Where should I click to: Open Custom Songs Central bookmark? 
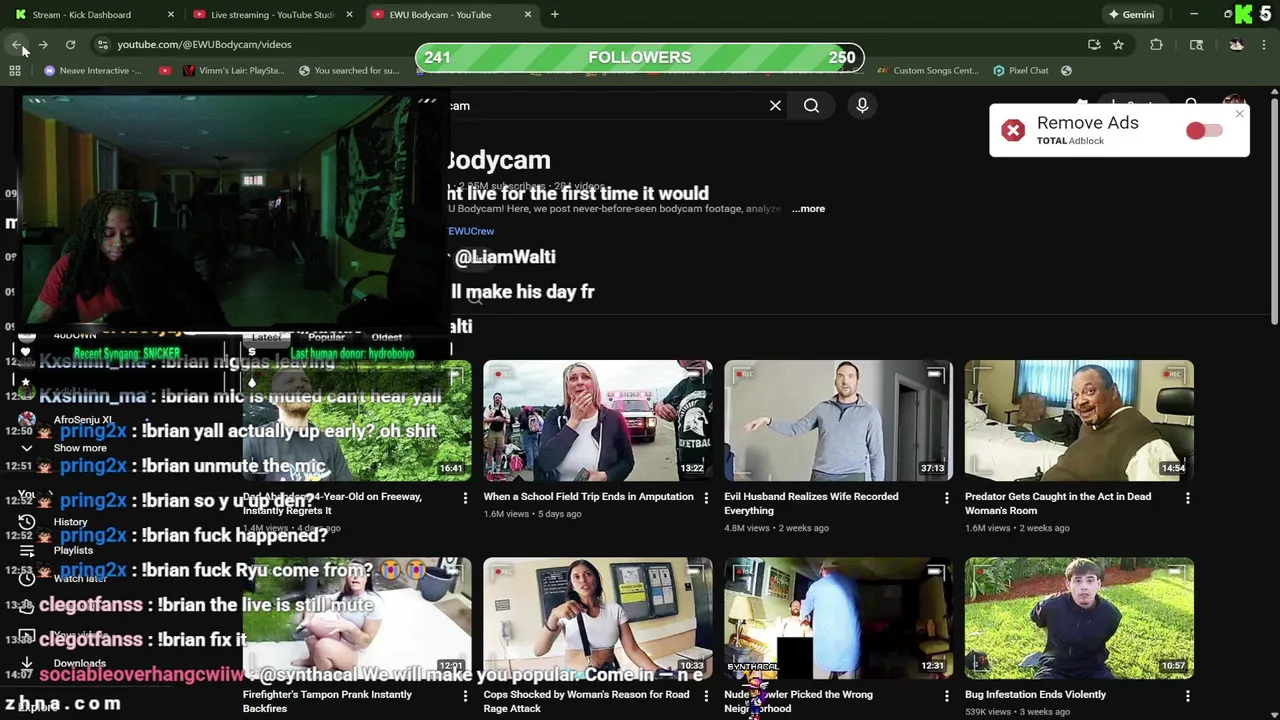(928, 70)
